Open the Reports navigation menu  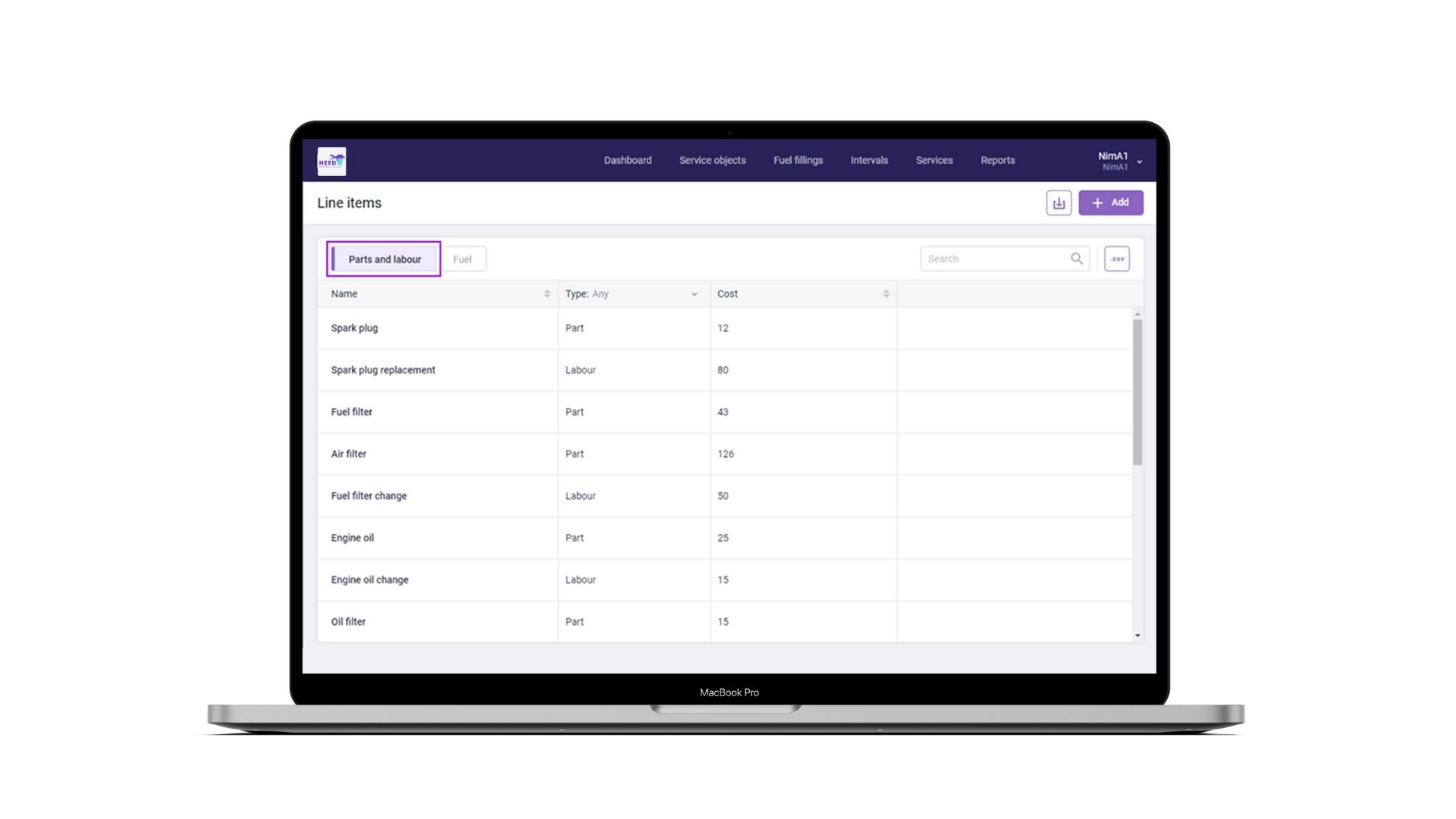pyautogui.click(x=998, y=160)
